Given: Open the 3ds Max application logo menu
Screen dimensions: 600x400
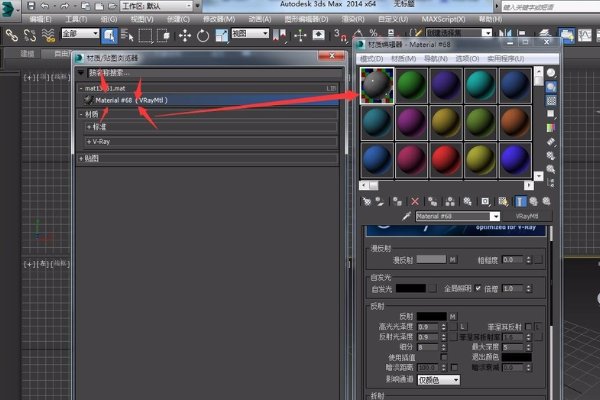Looking at the screenshot, I should 9,8.
